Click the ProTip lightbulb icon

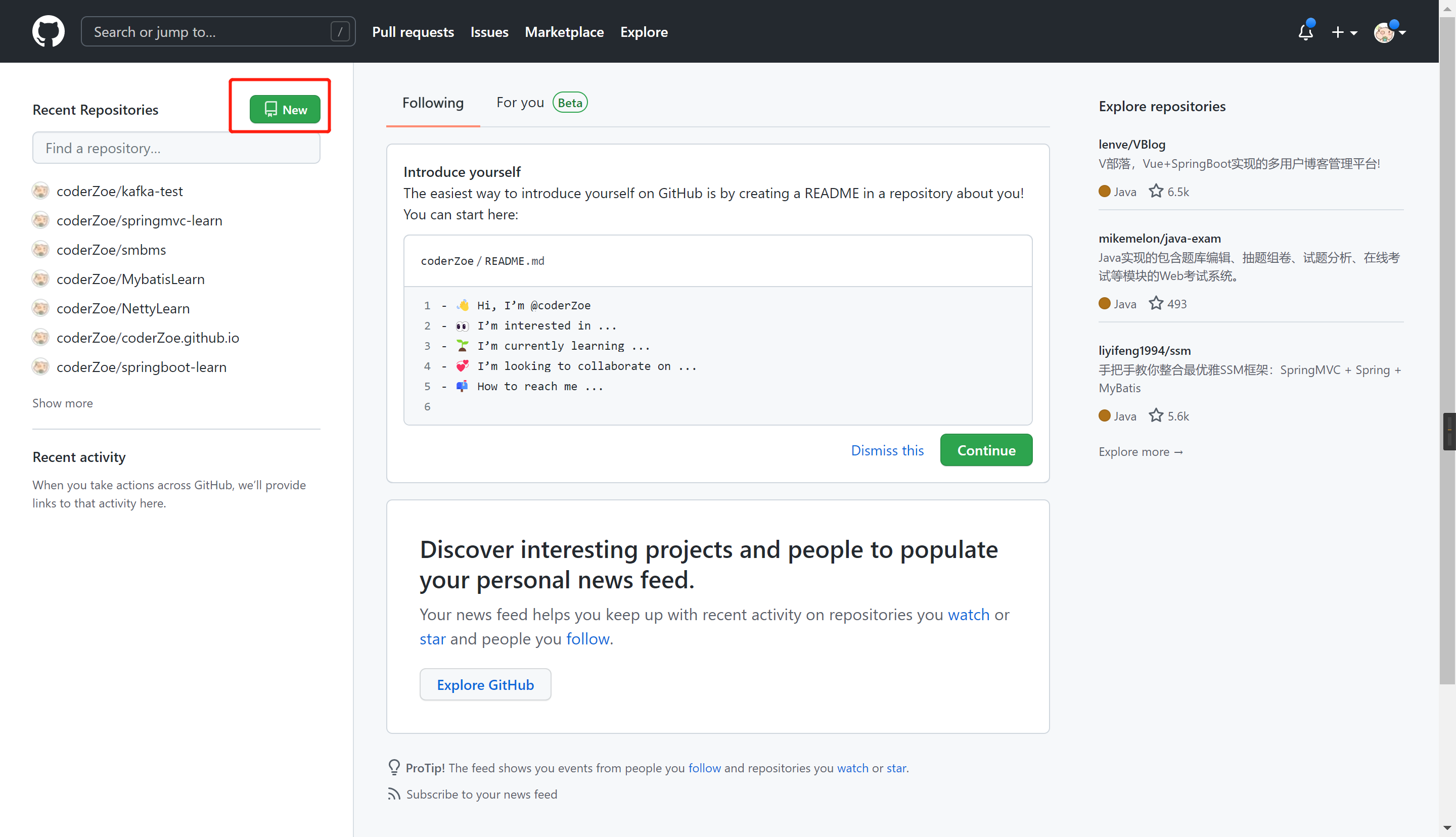[x=394, y=767]
